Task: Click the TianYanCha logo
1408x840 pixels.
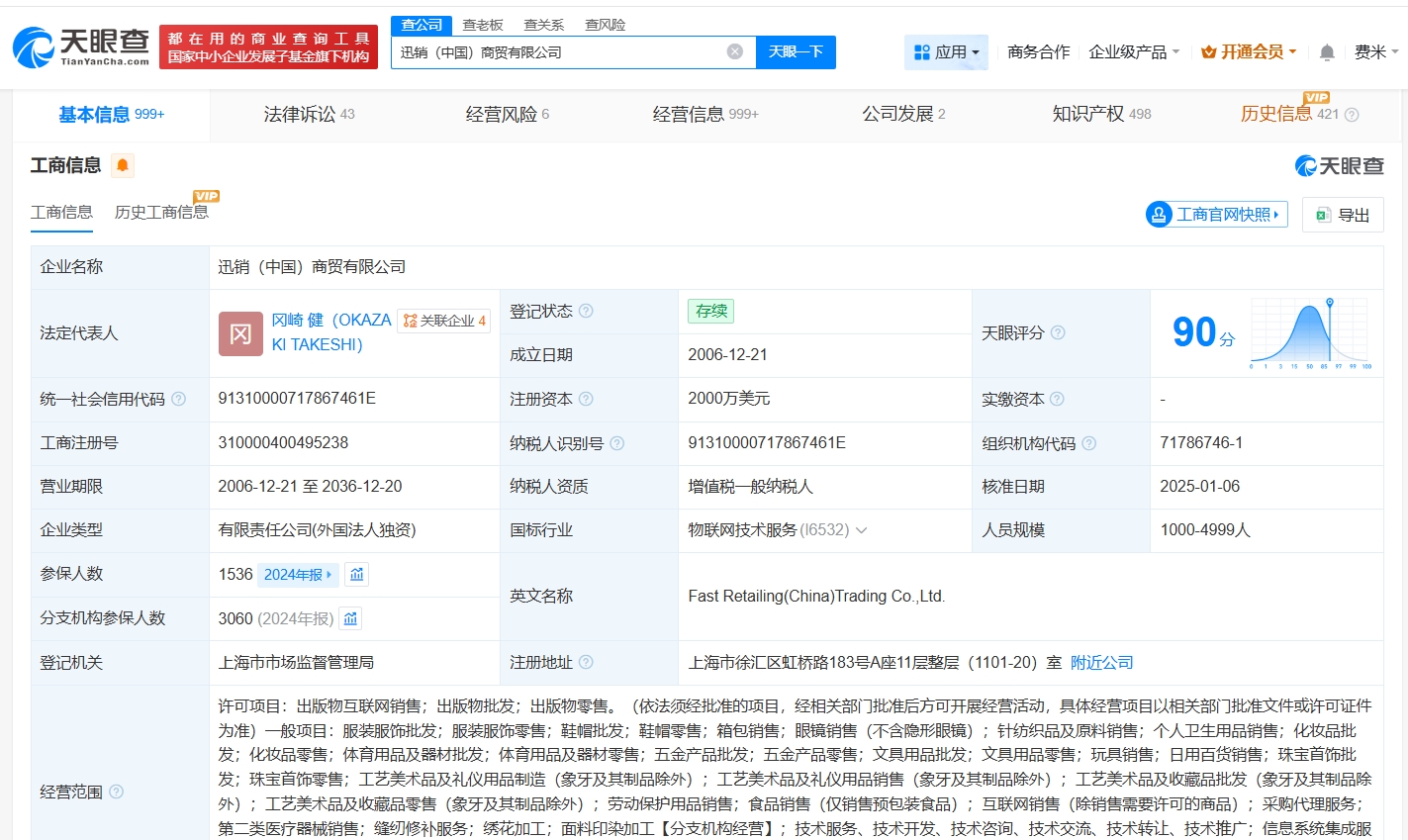Action: (x=81, y=47)
